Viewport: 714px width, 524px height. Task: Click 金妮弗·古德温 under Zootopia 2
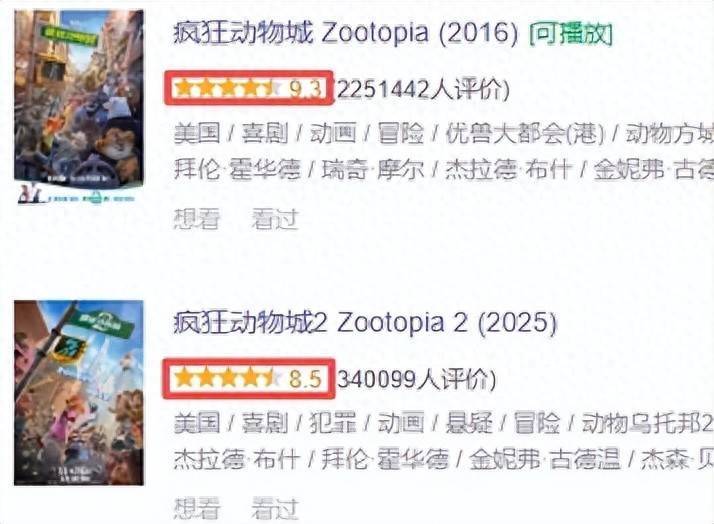pos(545,459)
